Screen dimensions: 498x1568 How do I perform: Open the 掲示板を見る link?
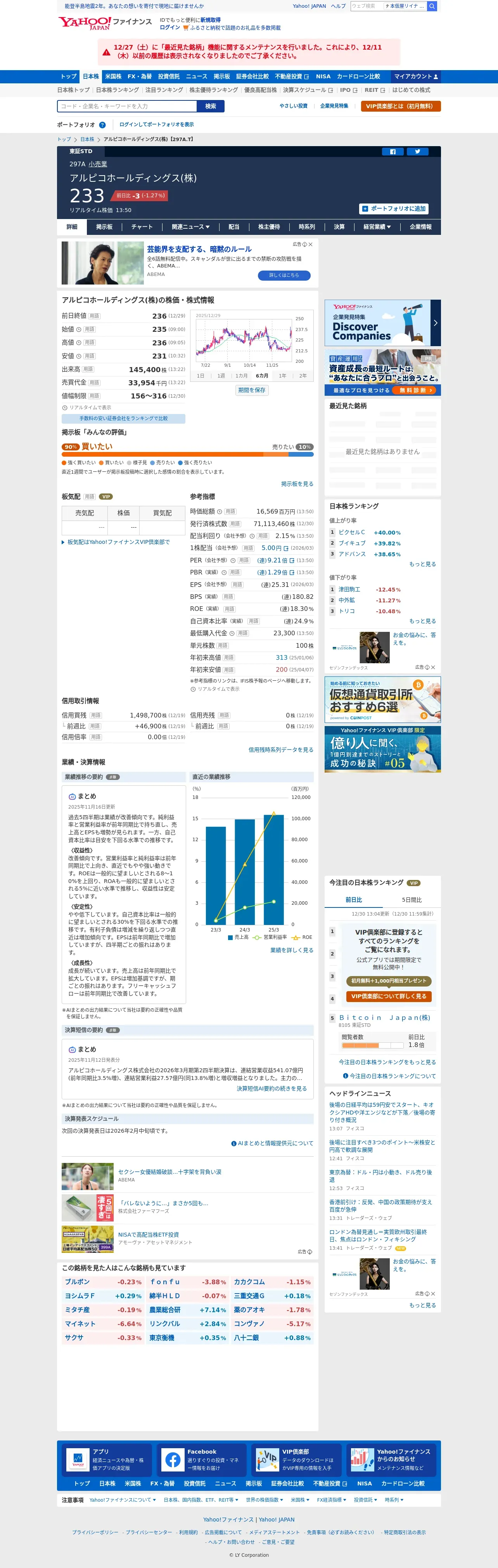tap(297, 485)
